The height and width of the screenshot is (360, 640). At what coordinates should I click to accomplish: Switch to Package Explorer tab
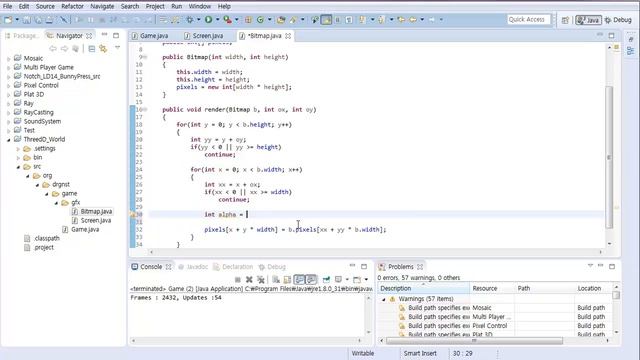[x=22, y=36]
